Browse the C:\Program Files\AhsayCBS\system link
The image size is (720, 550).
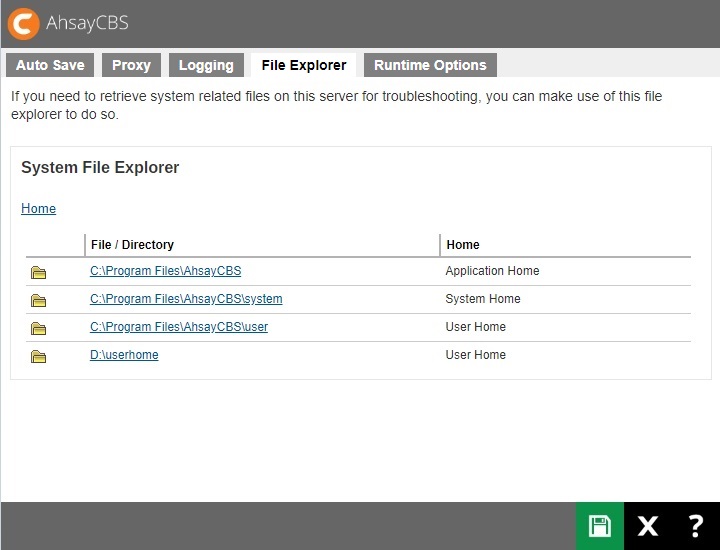click(x=186, y=299)
